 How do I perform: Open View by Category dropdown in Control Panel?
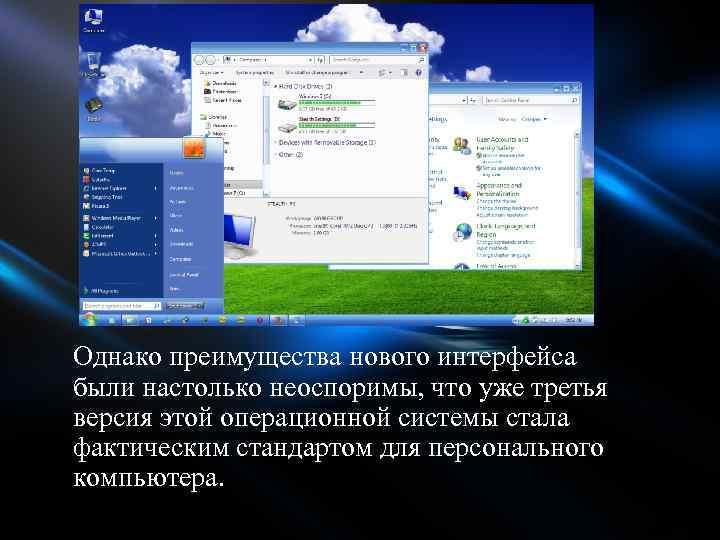(x=534, y=119)
